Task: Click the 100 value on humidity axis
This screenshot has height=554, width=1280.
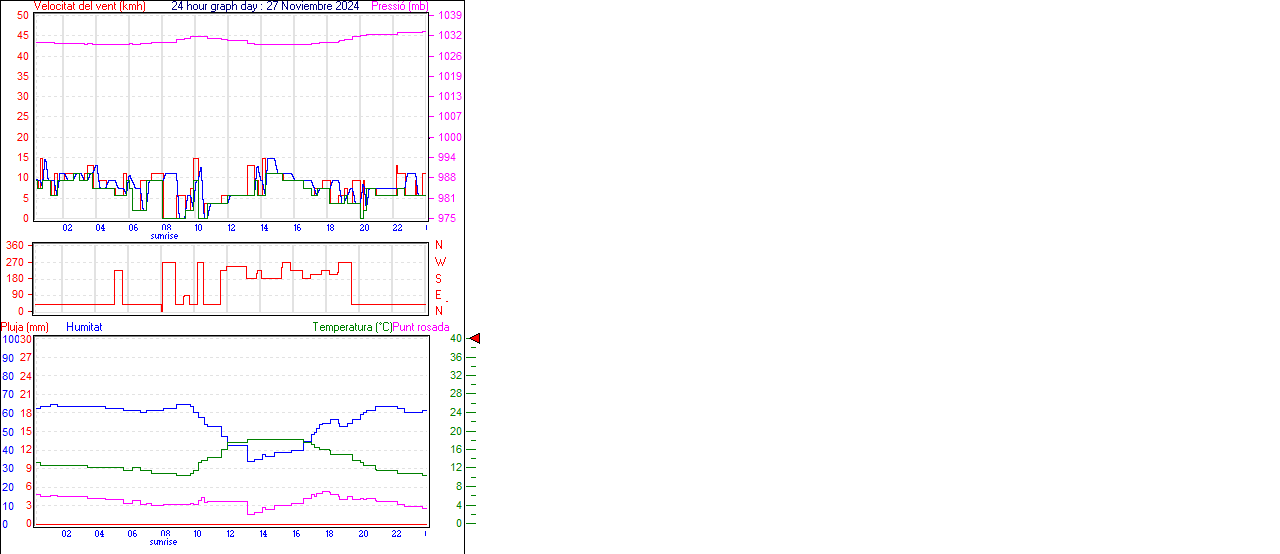Action: coord(10,340)
